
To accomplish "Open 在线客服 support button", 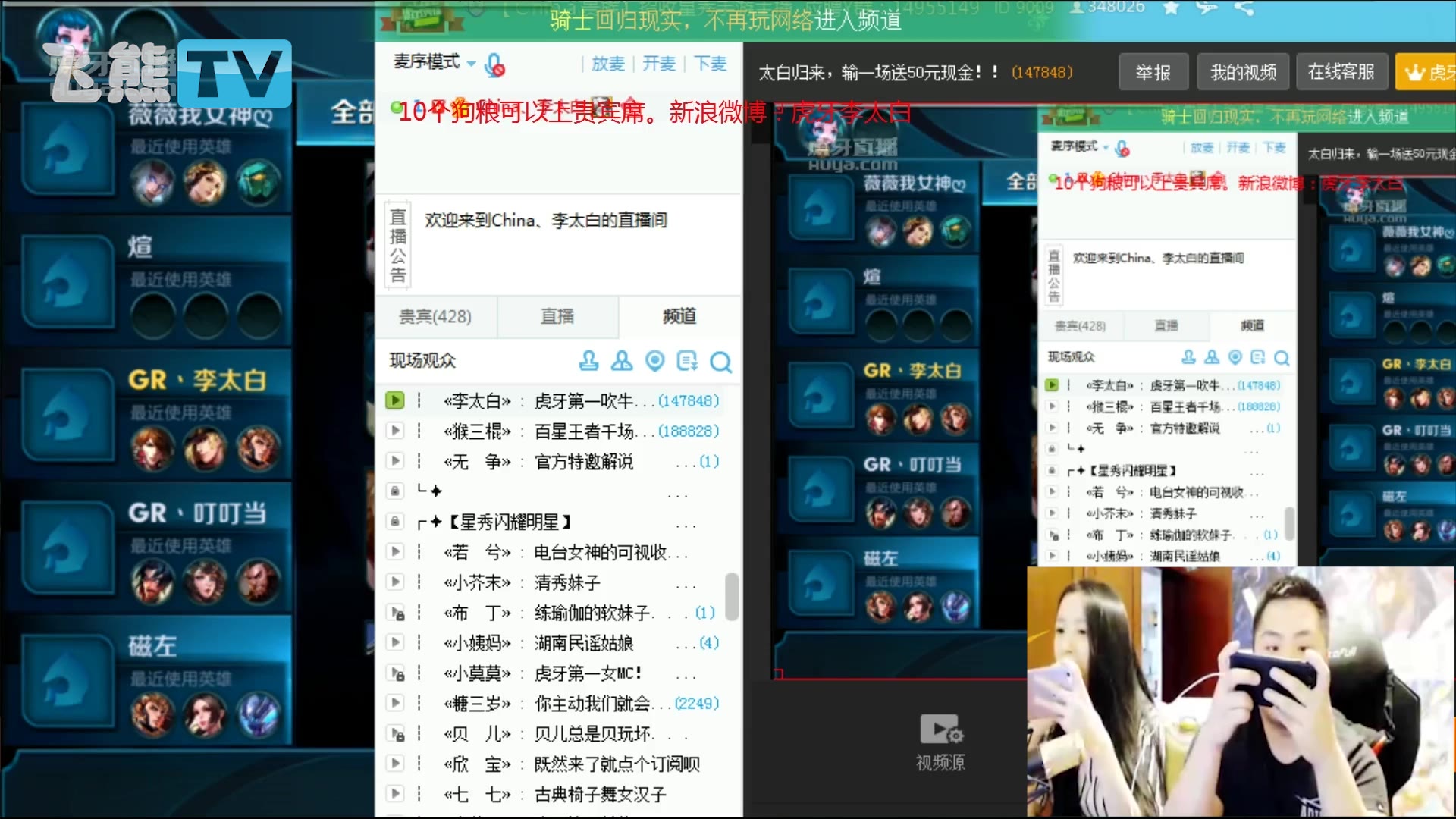I will pos(1341,72).
